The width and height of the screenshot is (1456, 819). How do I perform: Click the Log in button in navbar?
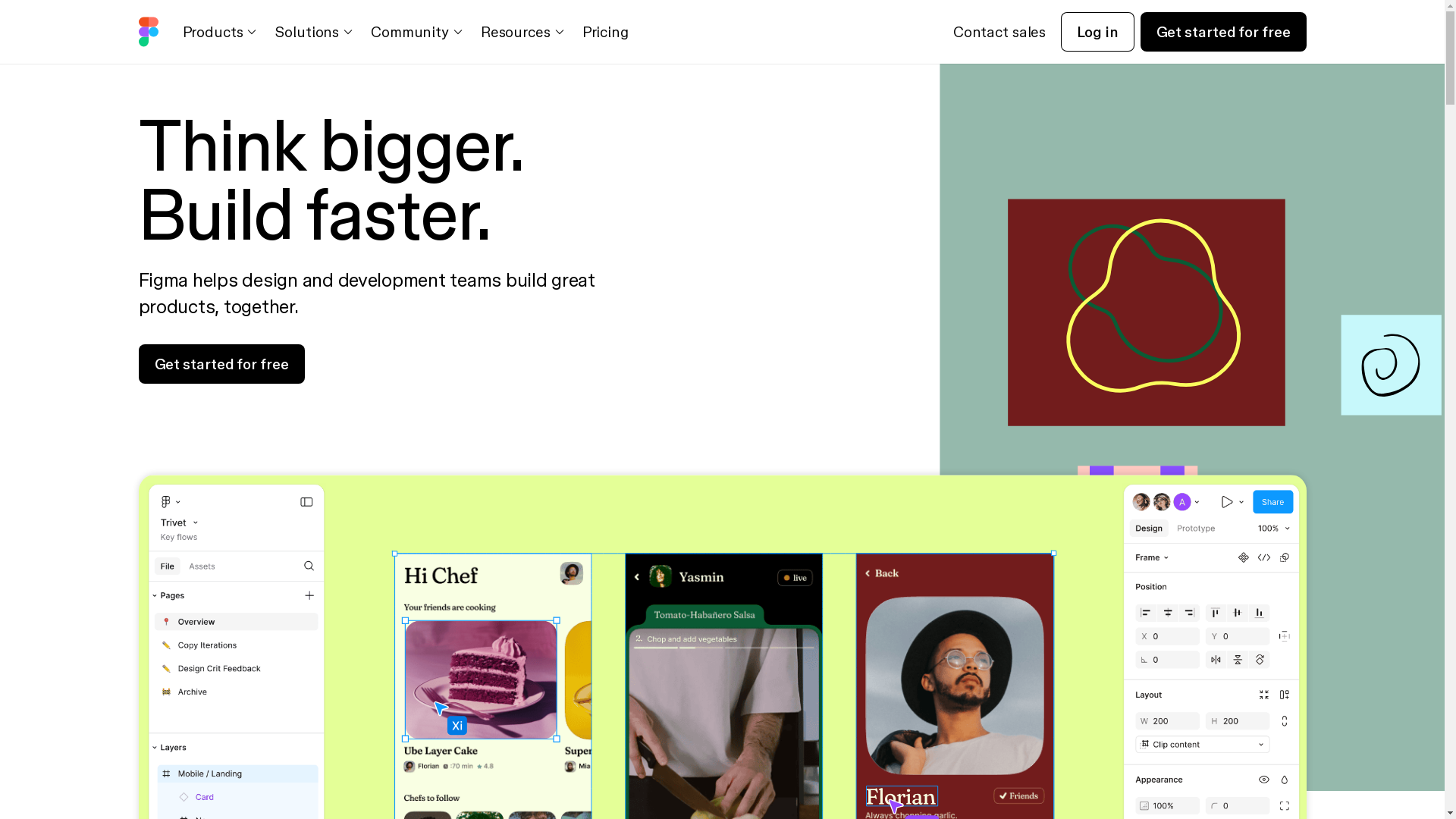(x=1097, y=31)
